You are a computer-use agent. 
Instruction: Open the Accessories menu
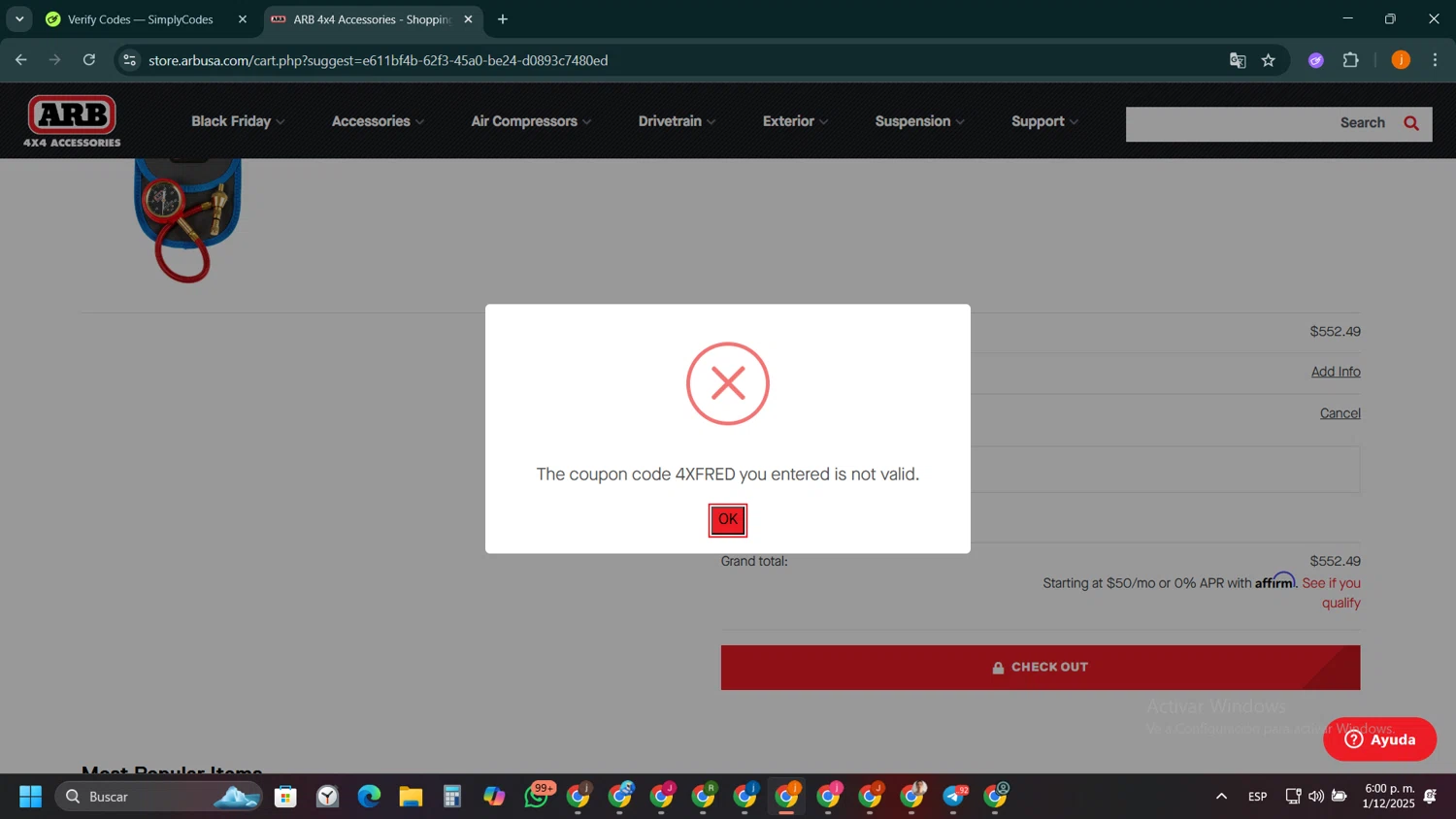pos(378,121)
